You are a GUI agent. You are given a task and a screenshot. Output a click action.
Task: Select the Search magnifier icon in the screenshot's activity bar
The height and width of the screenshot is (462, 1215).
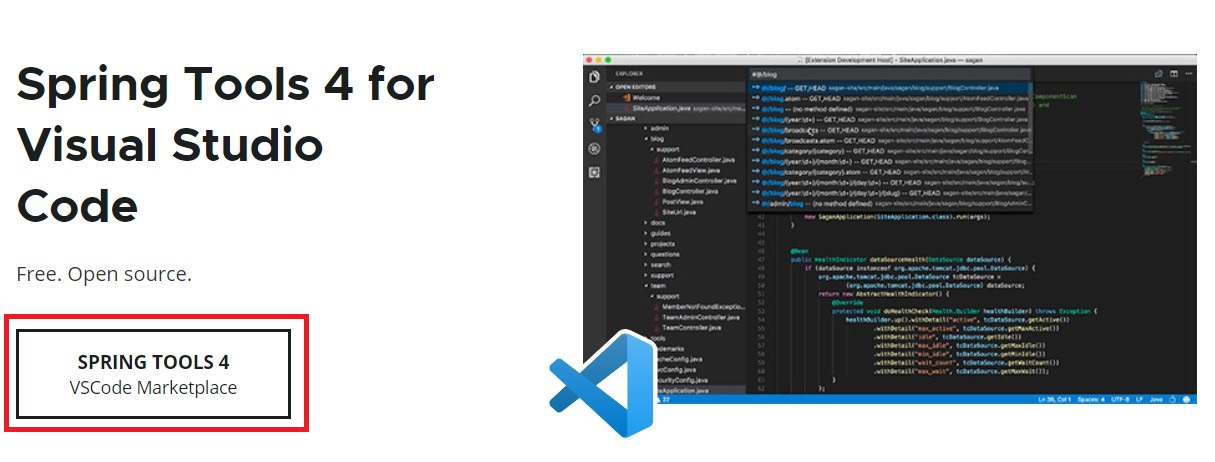(595, 101)
